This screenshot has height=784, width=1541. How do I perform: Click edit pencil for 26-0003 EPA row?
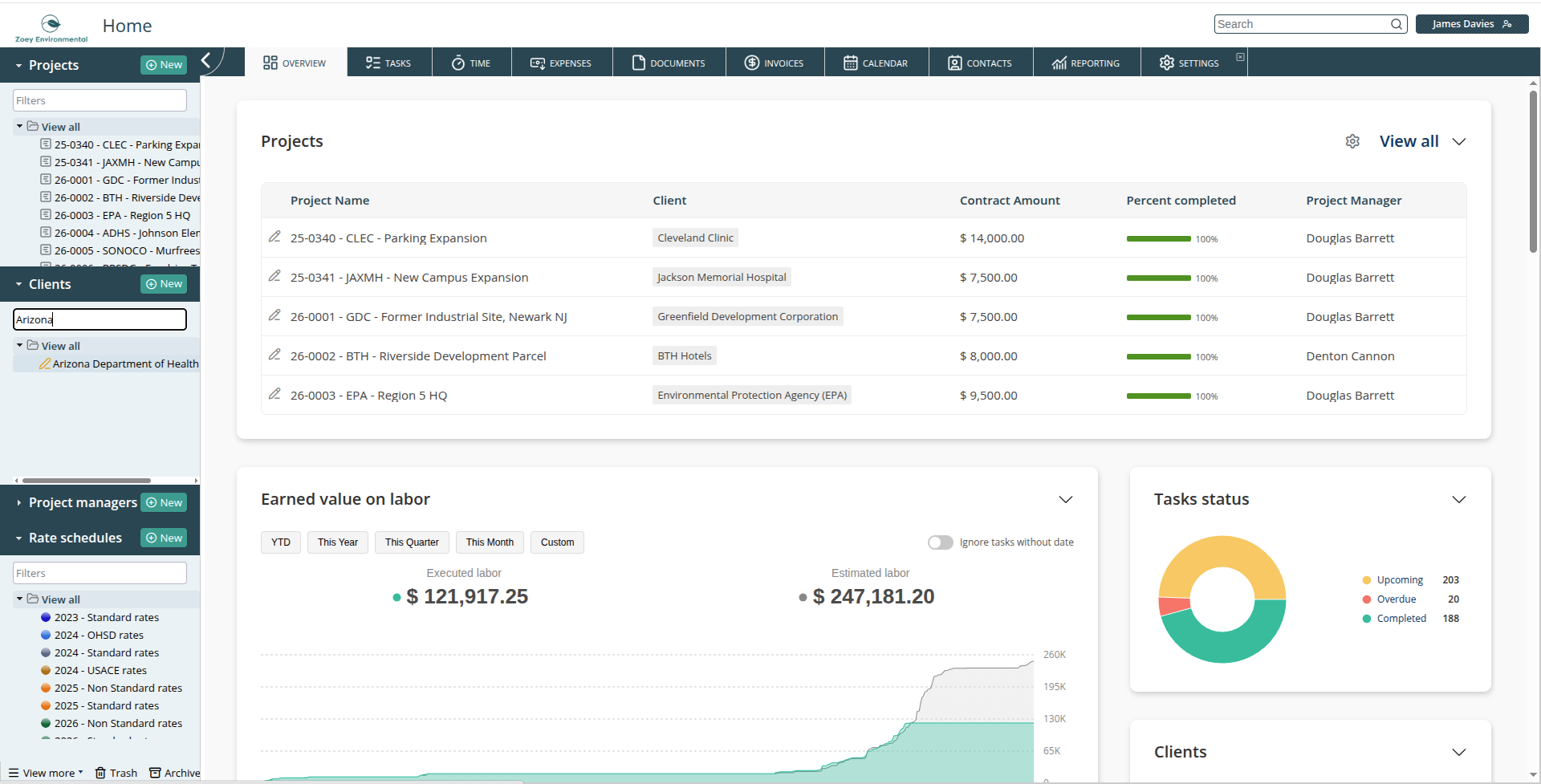pos(274,394)
